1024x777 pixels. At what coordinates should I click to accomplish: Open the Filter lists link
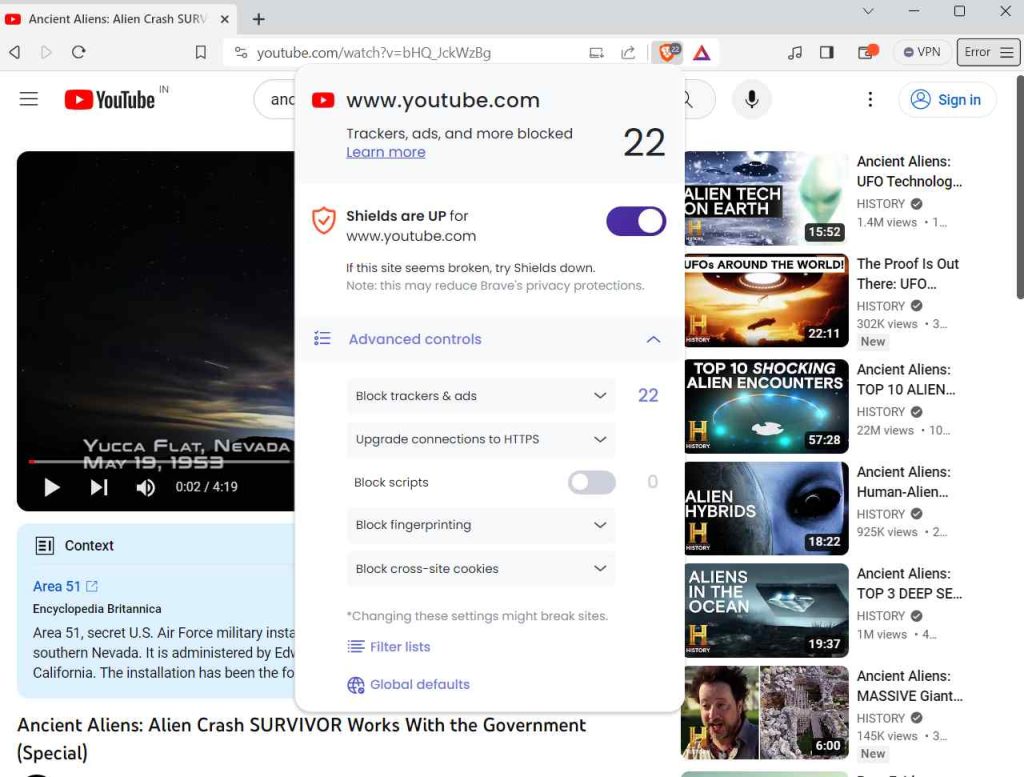click(389, 646)
